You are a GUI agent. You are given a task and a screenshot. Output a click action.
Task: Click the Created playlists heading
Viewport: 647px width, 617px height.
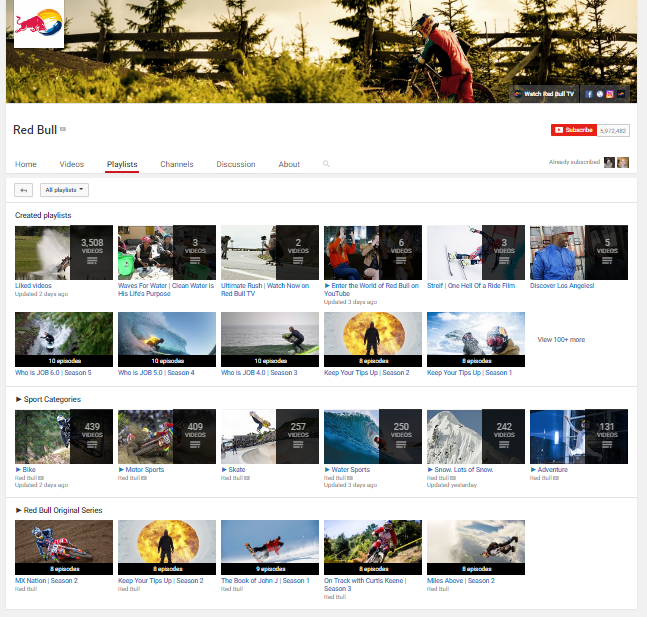click(x=43, y=215)
